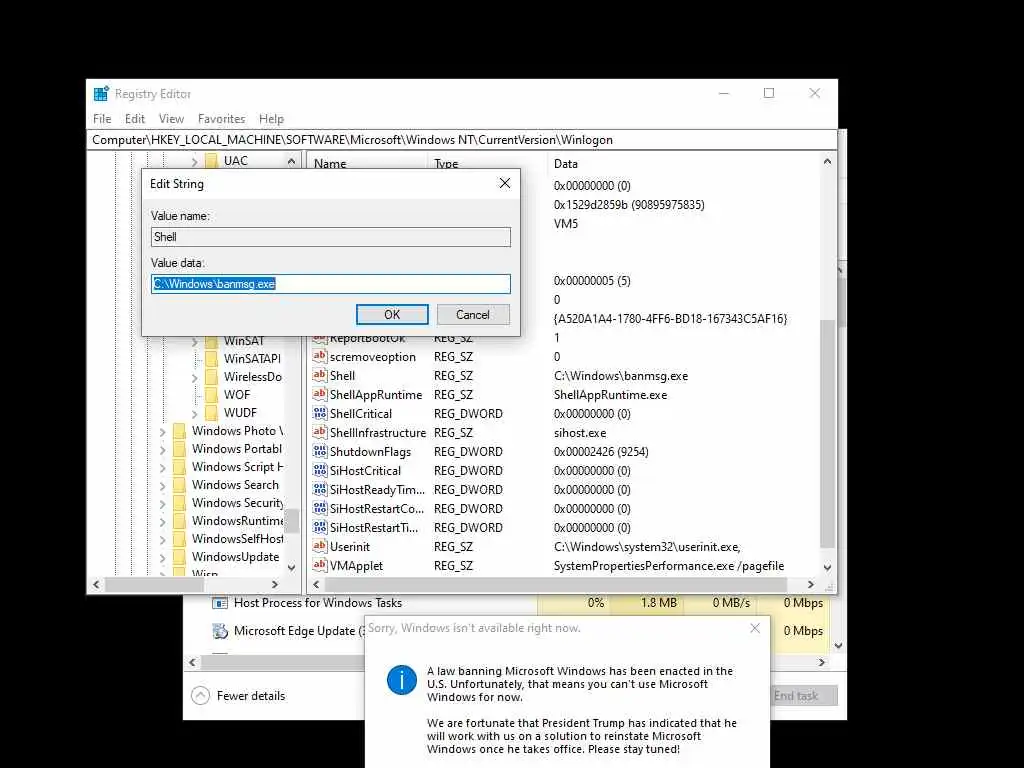Expand the WirelessDo tree folder
Image resolution: width=1024 pixels, height=768 pixels.
click(195, 377)
